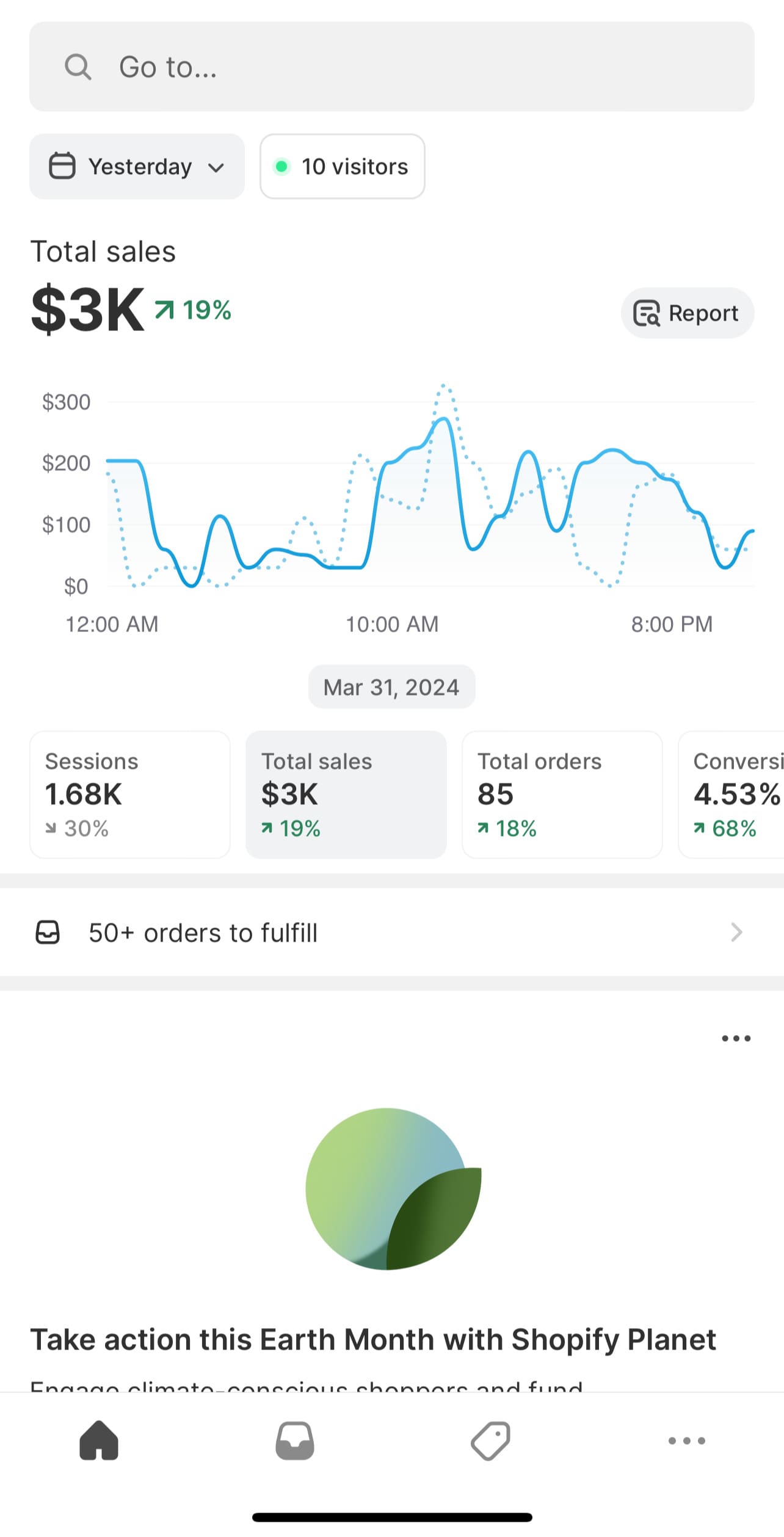
Task: Select the Sessions metric card
Action: coord(130,794)
